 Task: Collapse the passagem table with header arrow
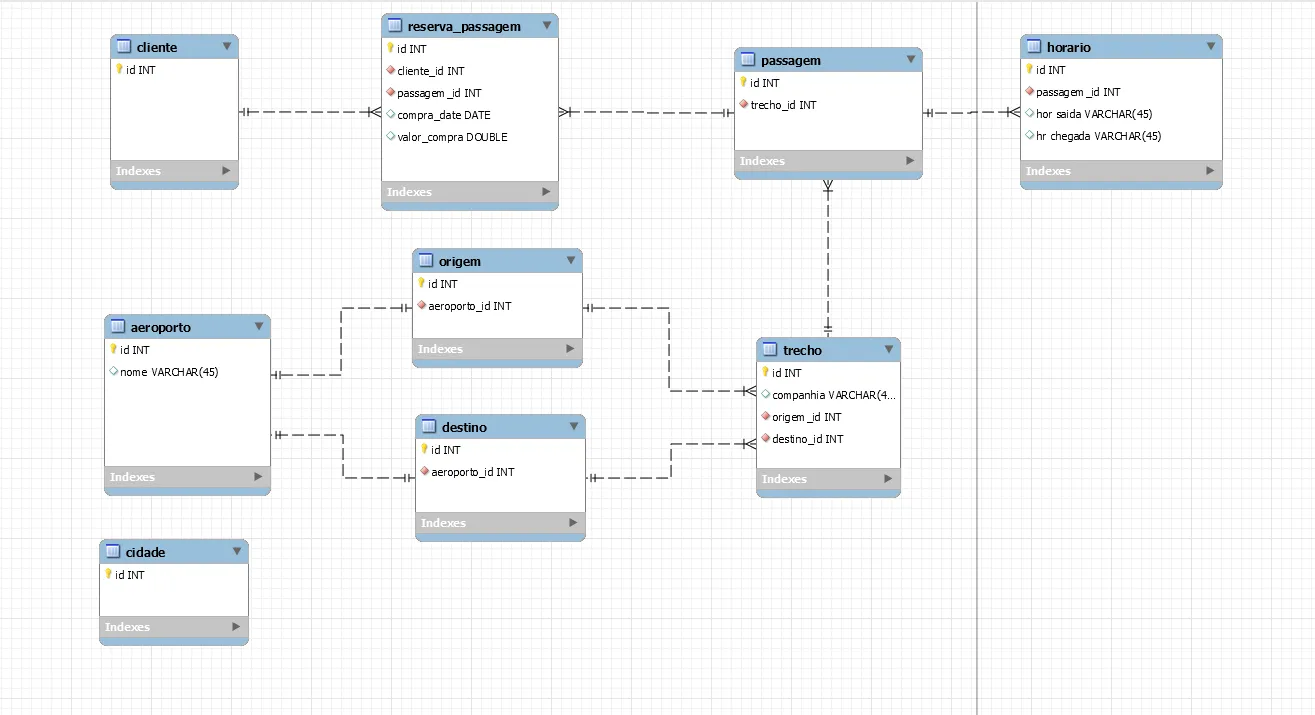910,60
